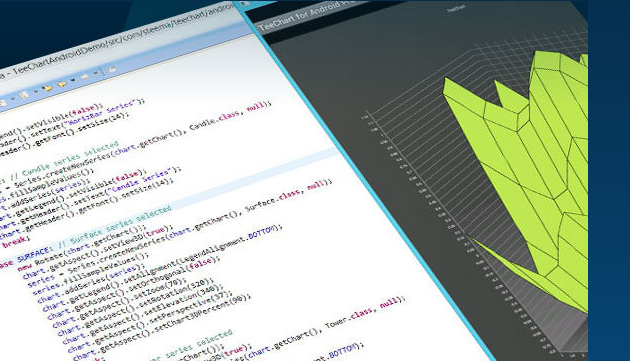Click the grey back navigation arrow icon
This screenshot has height=361, width=630.
[x=84, y=76]
